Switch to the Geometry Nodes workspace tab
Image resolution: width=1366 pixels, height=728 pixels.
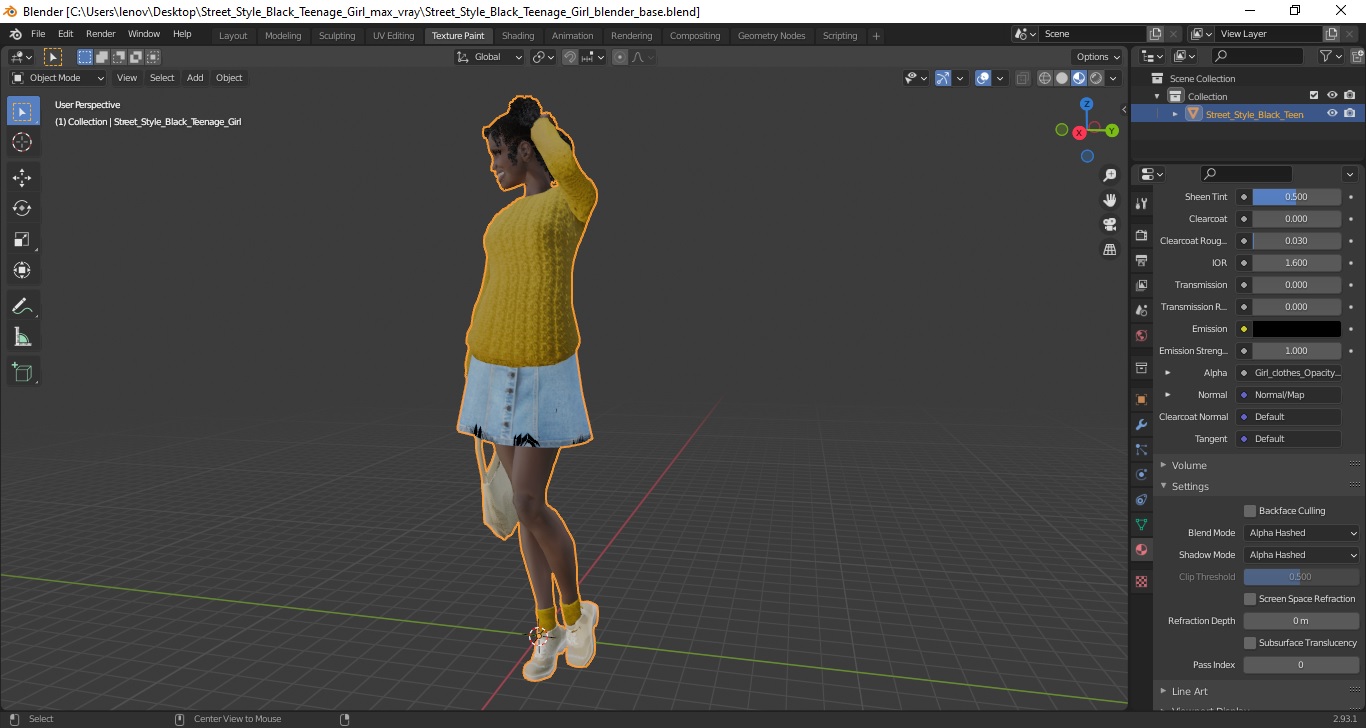point(771,36)
